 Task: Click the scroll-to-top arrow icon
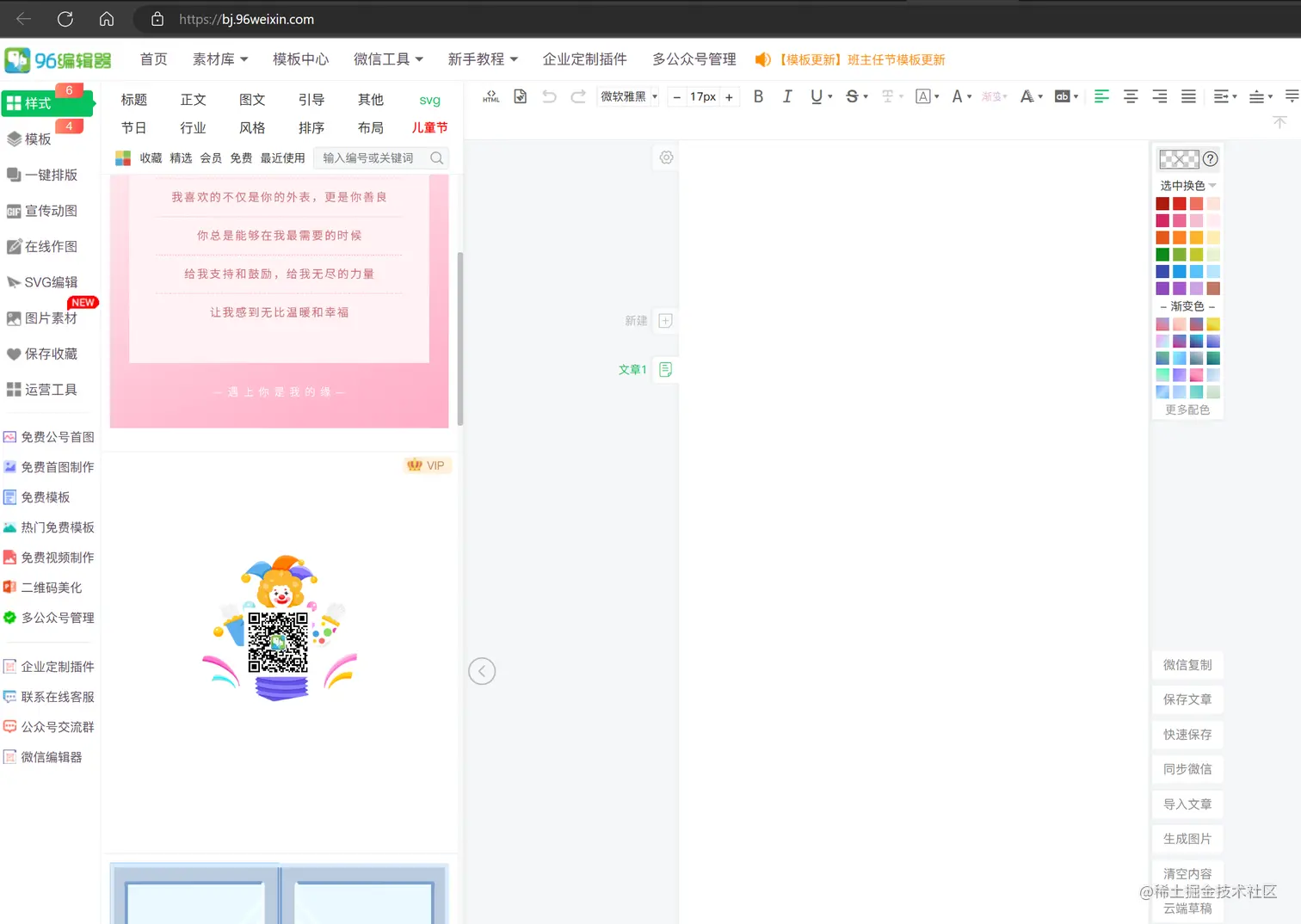(x=1279, y=122)
